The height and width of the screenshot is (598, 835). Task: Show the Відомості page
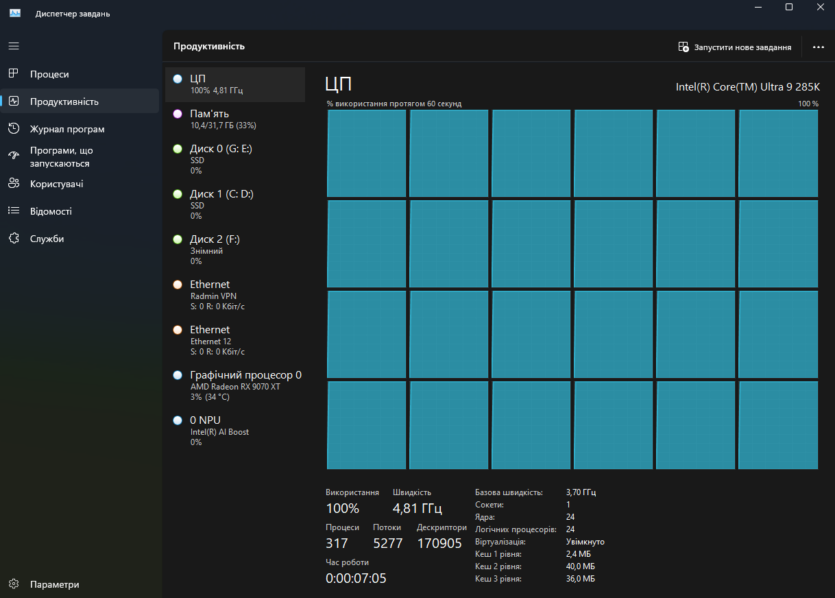(x=80, y=211)
